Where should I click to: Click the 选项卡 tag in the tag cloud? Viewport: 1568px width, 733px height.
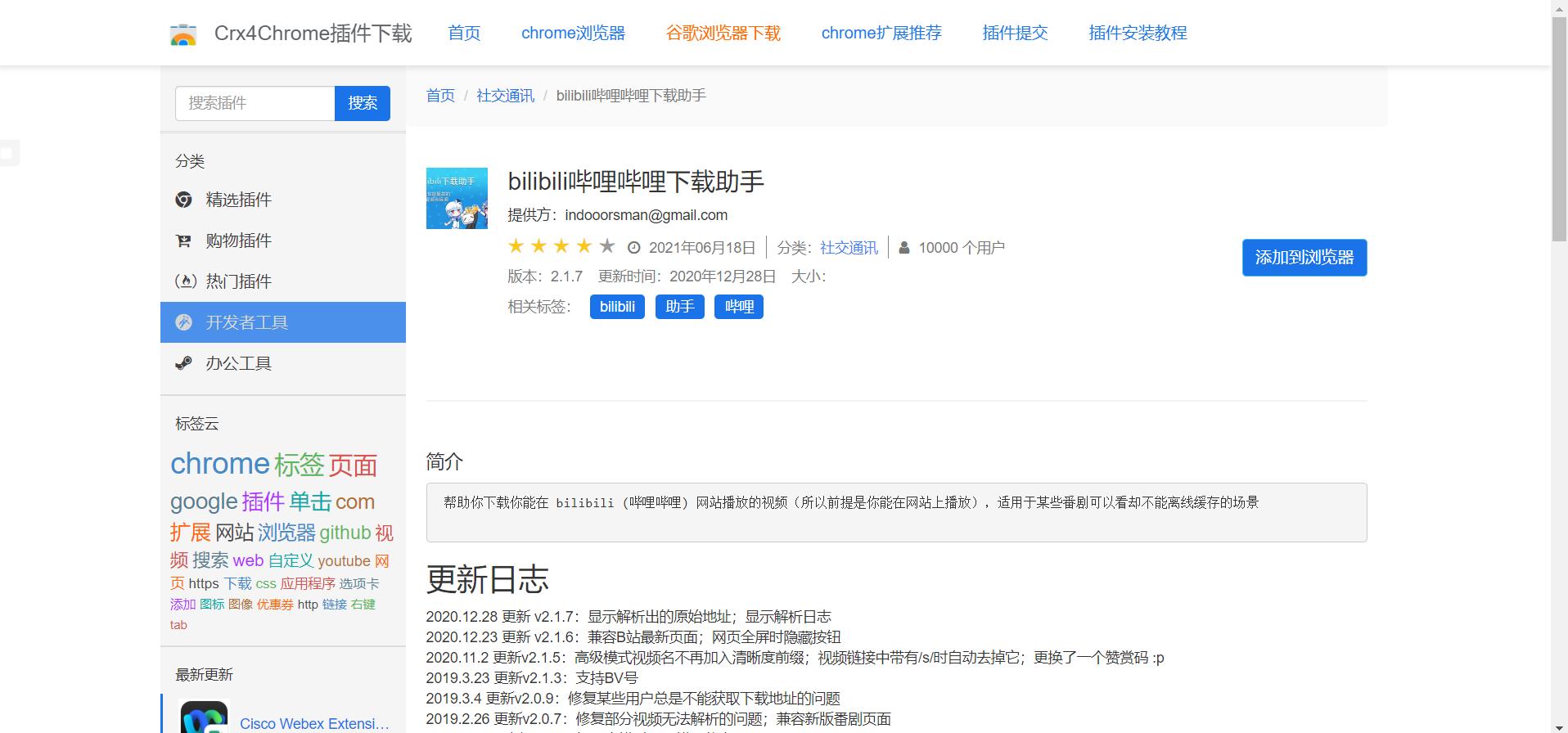click(359, 583)
